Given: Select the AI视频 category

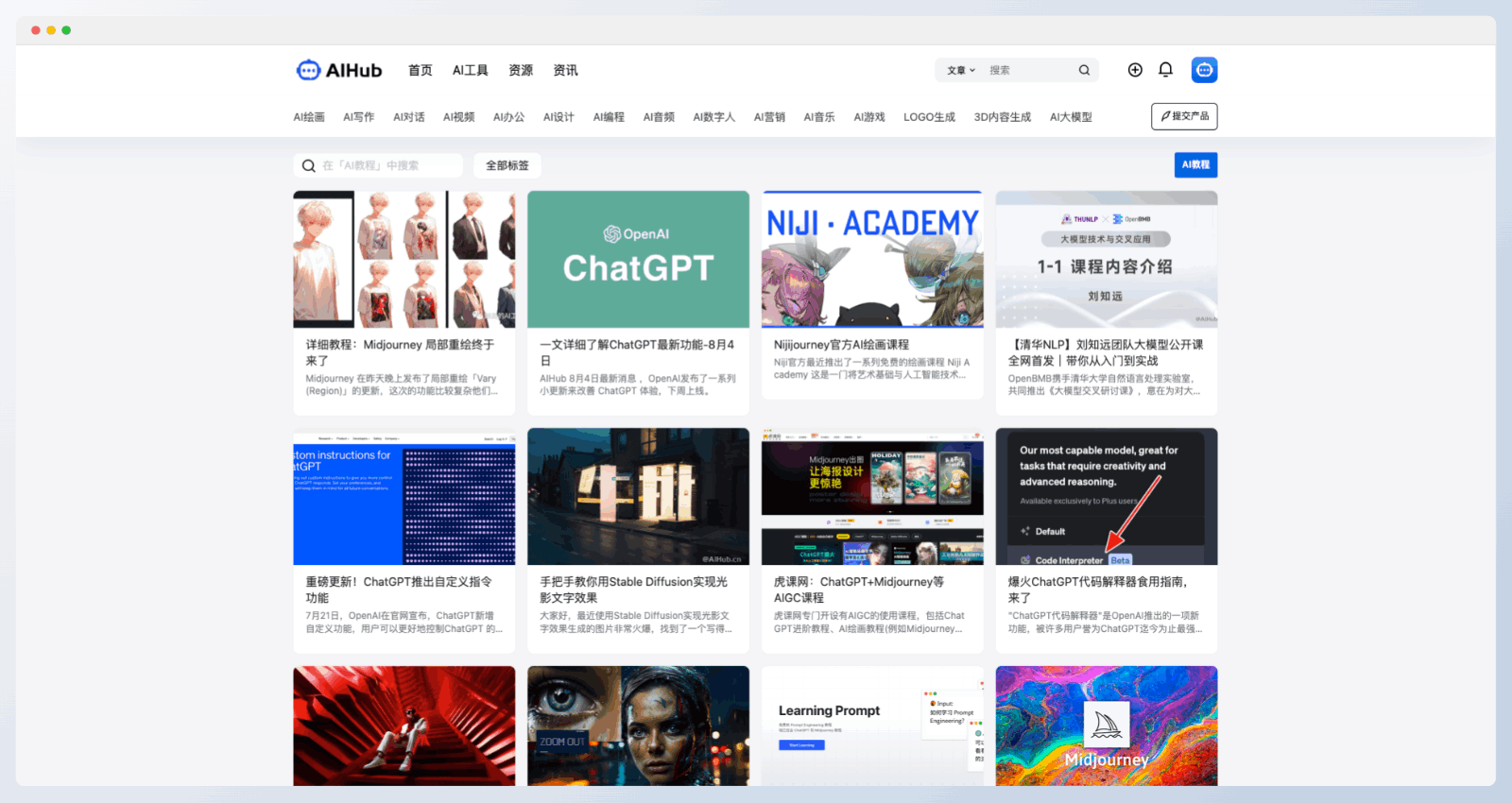Looking at the screenshot, I should (x=458, y=117).
